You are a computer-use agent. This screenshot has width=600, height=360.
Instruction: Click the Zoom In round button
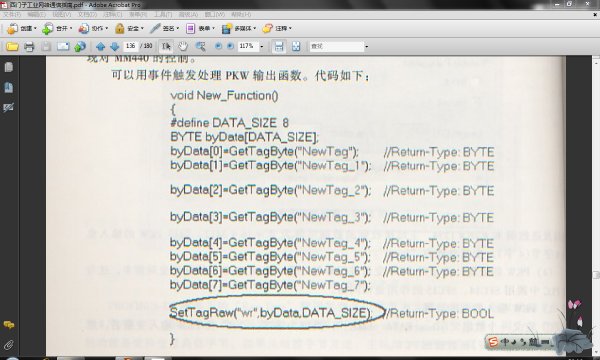[x=230, y=46]
